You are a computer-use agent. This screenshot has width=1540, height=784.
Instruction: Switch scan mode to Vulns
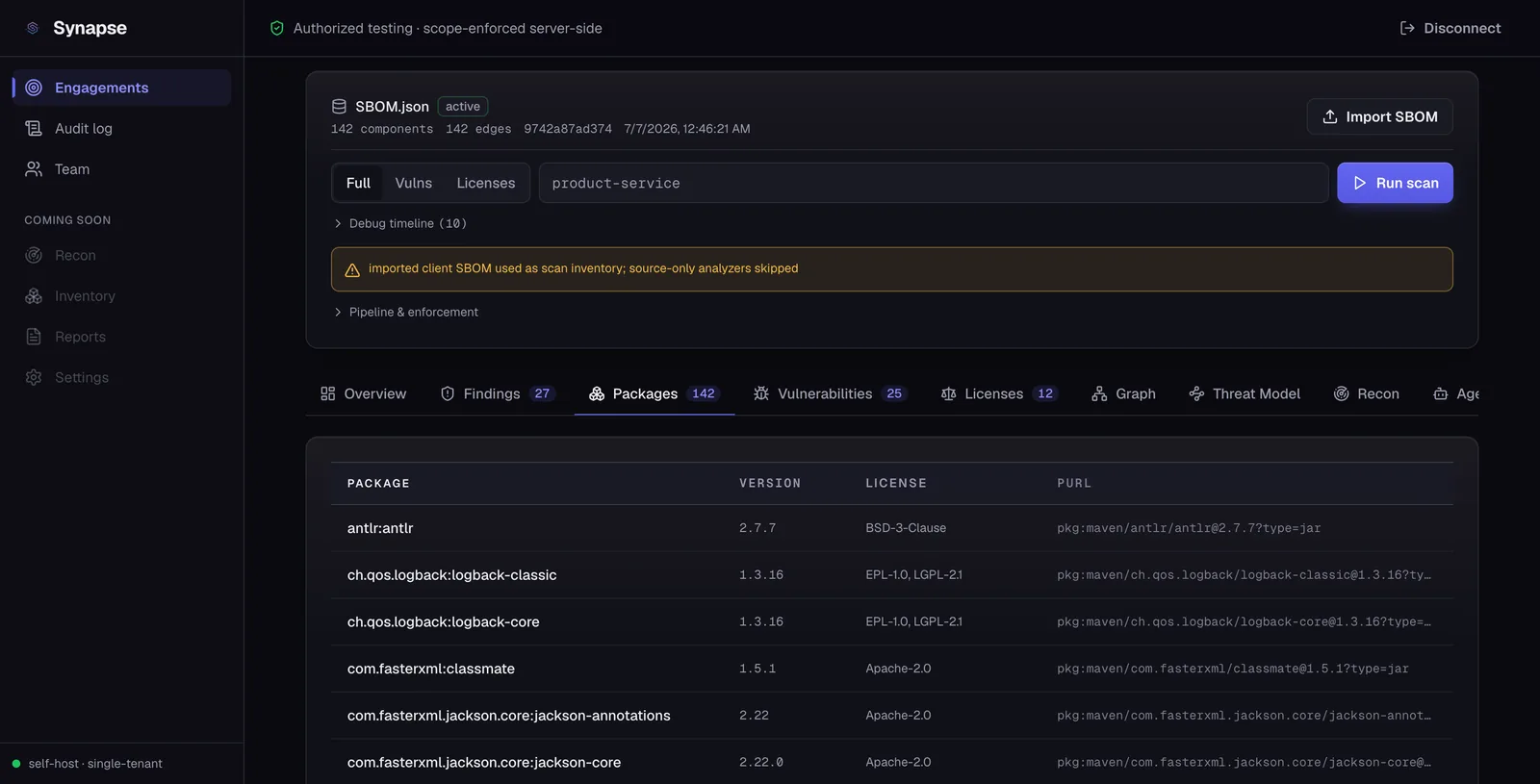414,183
